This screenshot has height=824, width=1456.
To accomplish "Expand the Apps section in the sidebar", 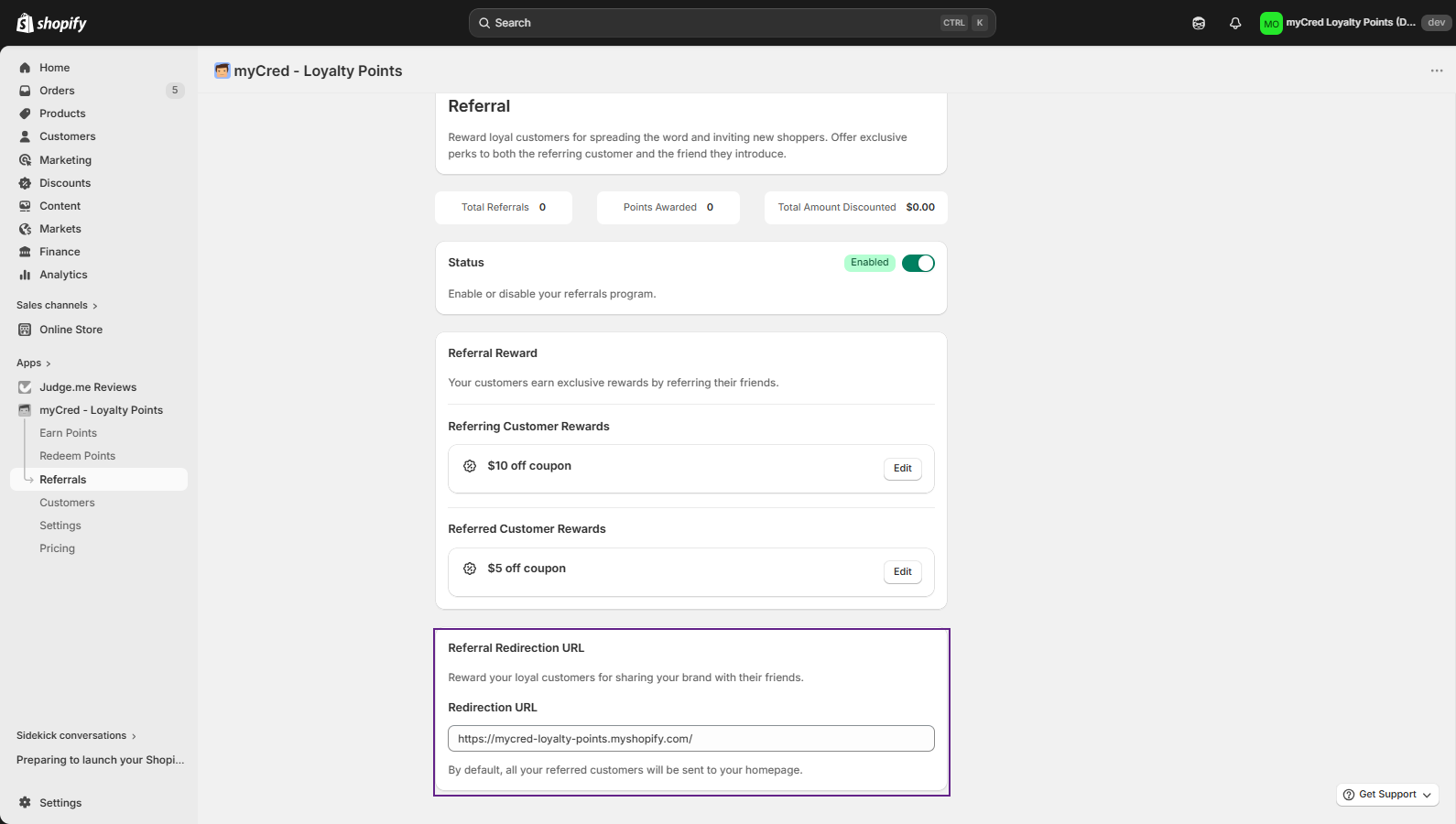I will tap(34, 363).
